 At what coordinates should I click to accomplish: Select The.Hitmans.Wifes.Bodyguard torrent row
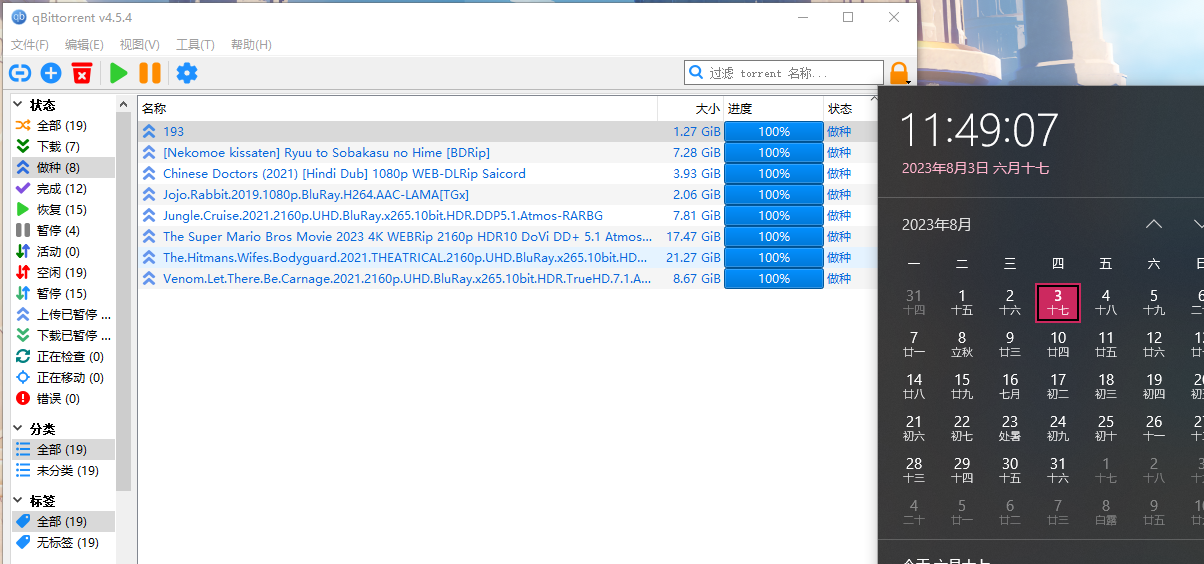pos(507,258)
